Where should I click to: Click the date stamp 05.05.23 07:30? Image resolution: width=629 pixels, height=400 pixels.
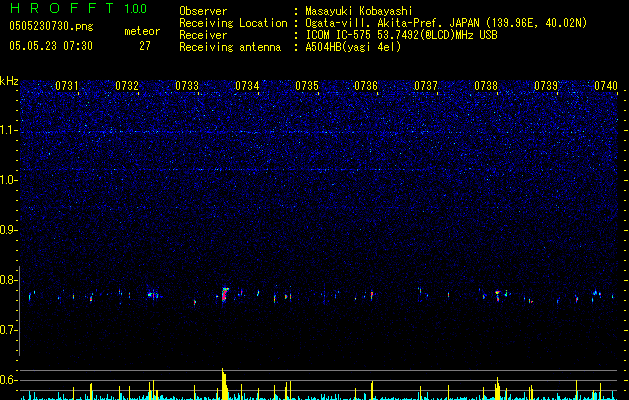tap(51, 46)
